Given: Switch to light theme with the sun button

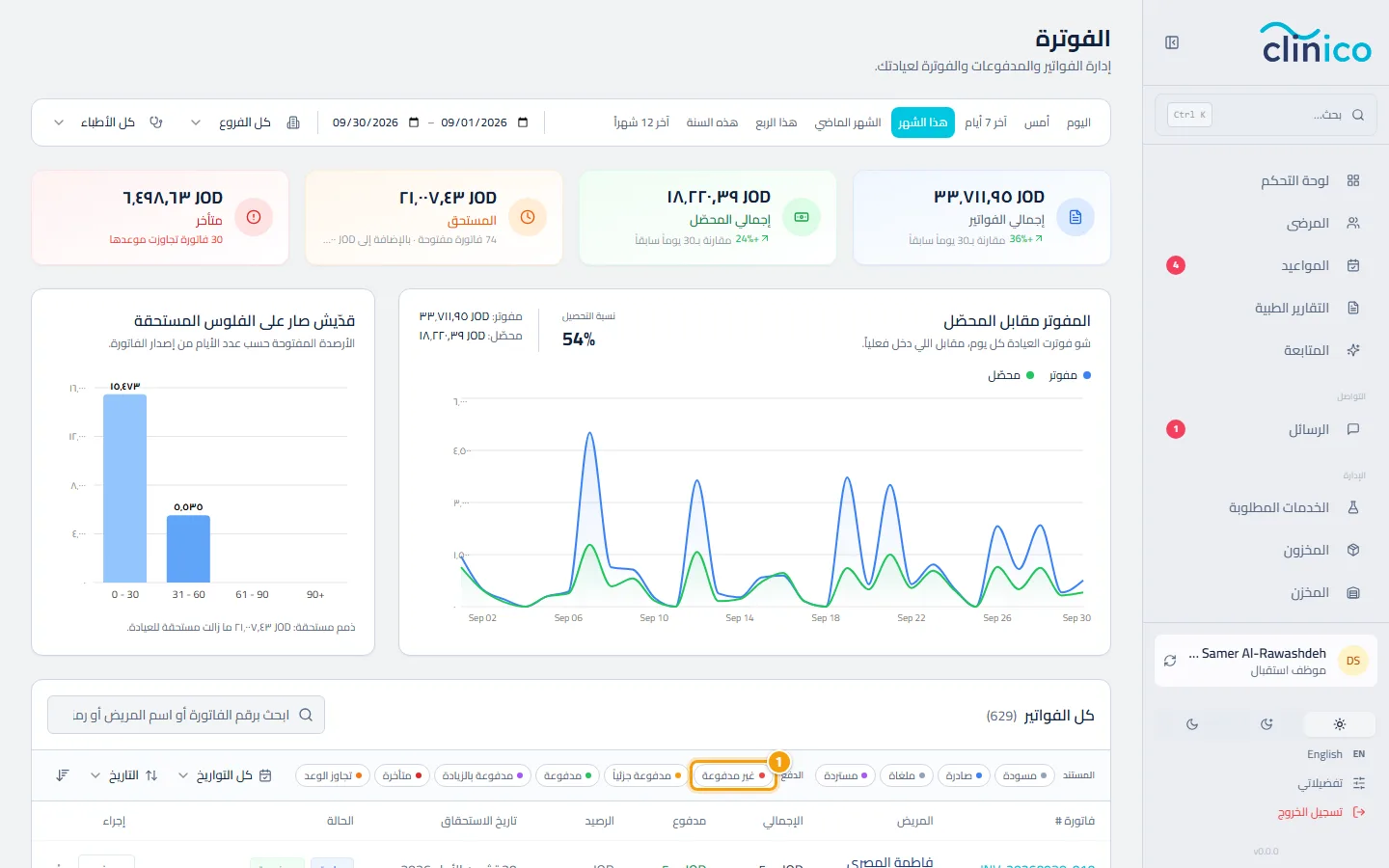Looking at the screenshot, I should point(1340,724).
